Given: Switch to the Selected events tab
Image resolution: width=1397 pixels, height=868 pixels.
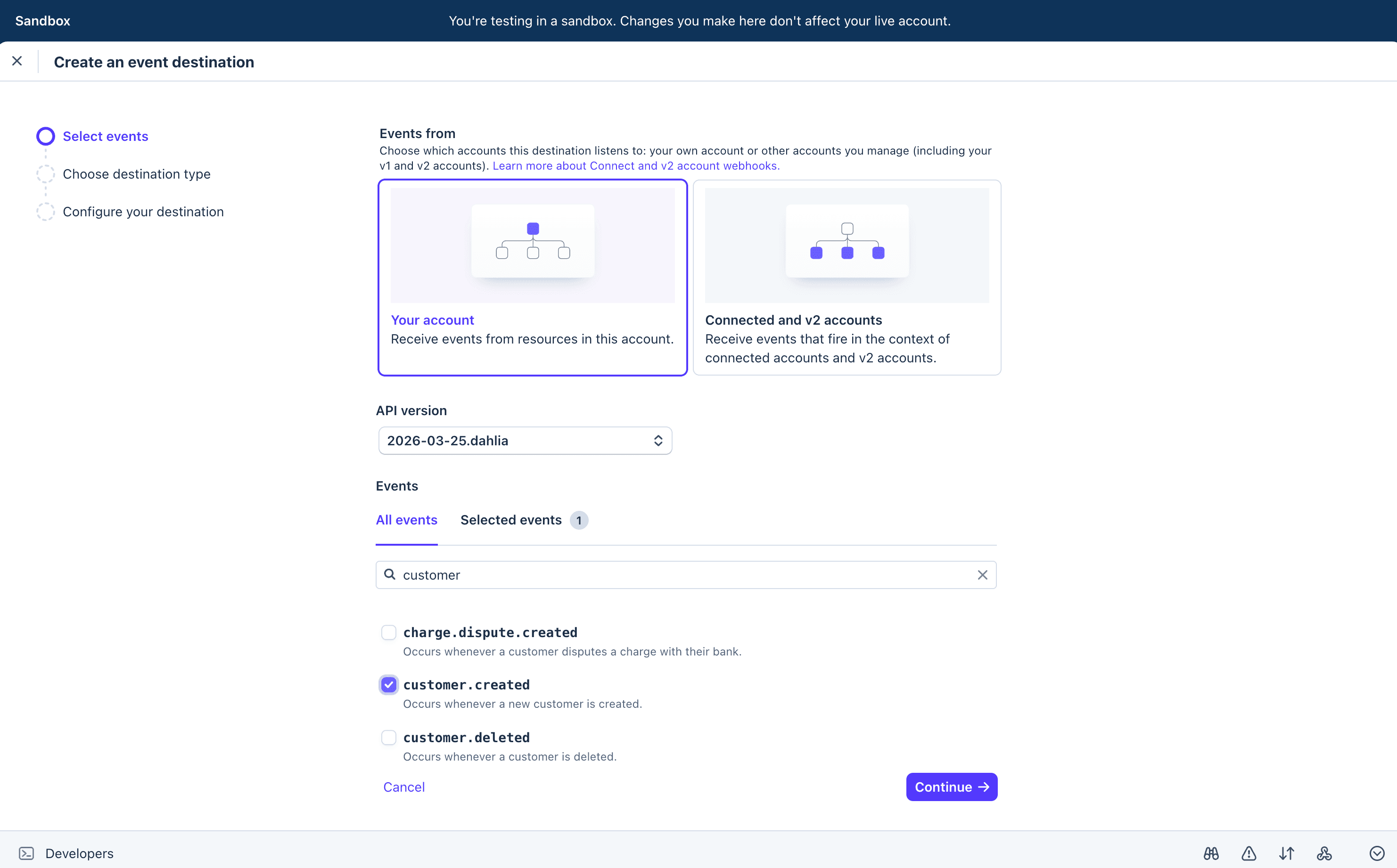Looking at the screenshot, I should click(x=511, y=520).
